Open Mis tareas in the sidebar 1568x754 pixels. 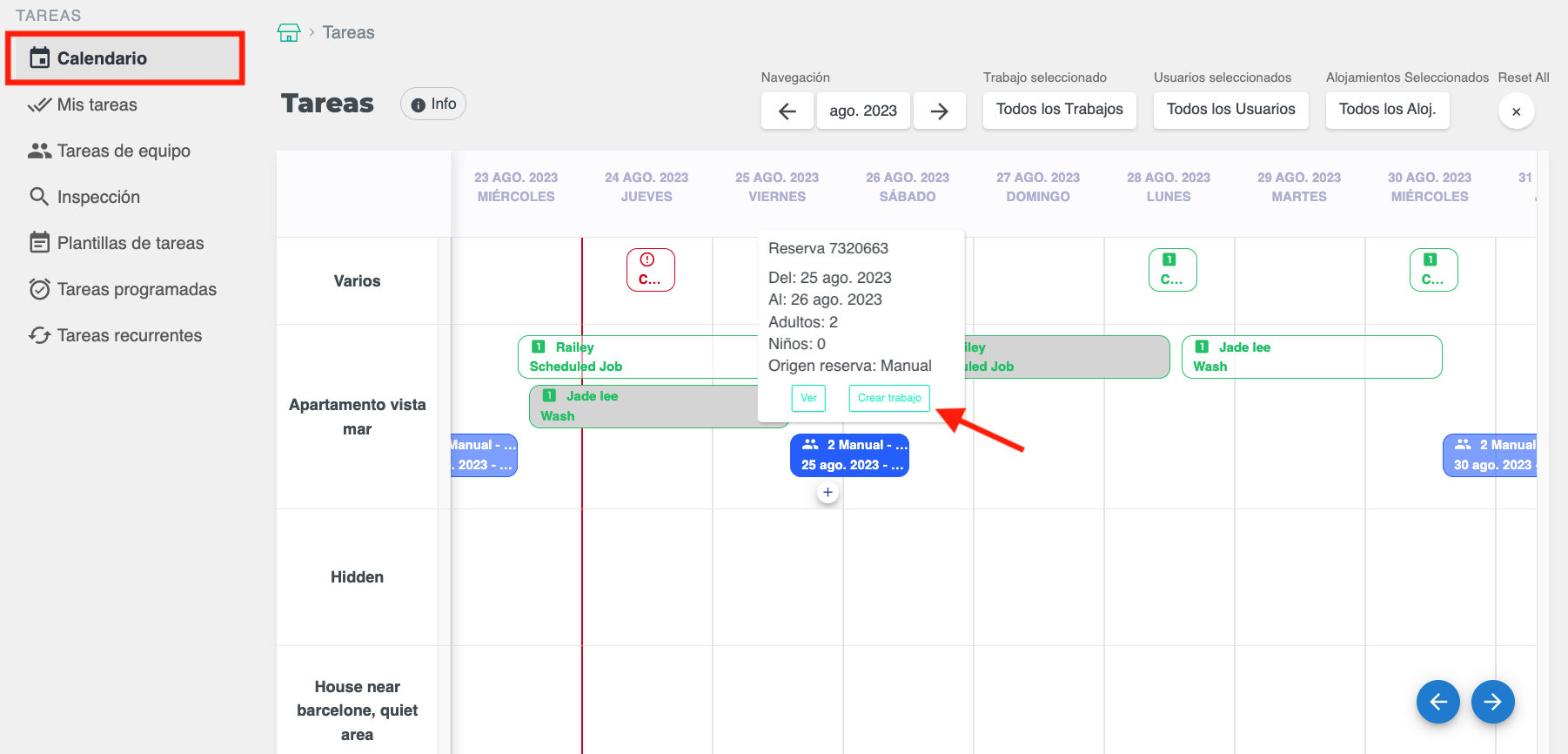pos(97,104)
